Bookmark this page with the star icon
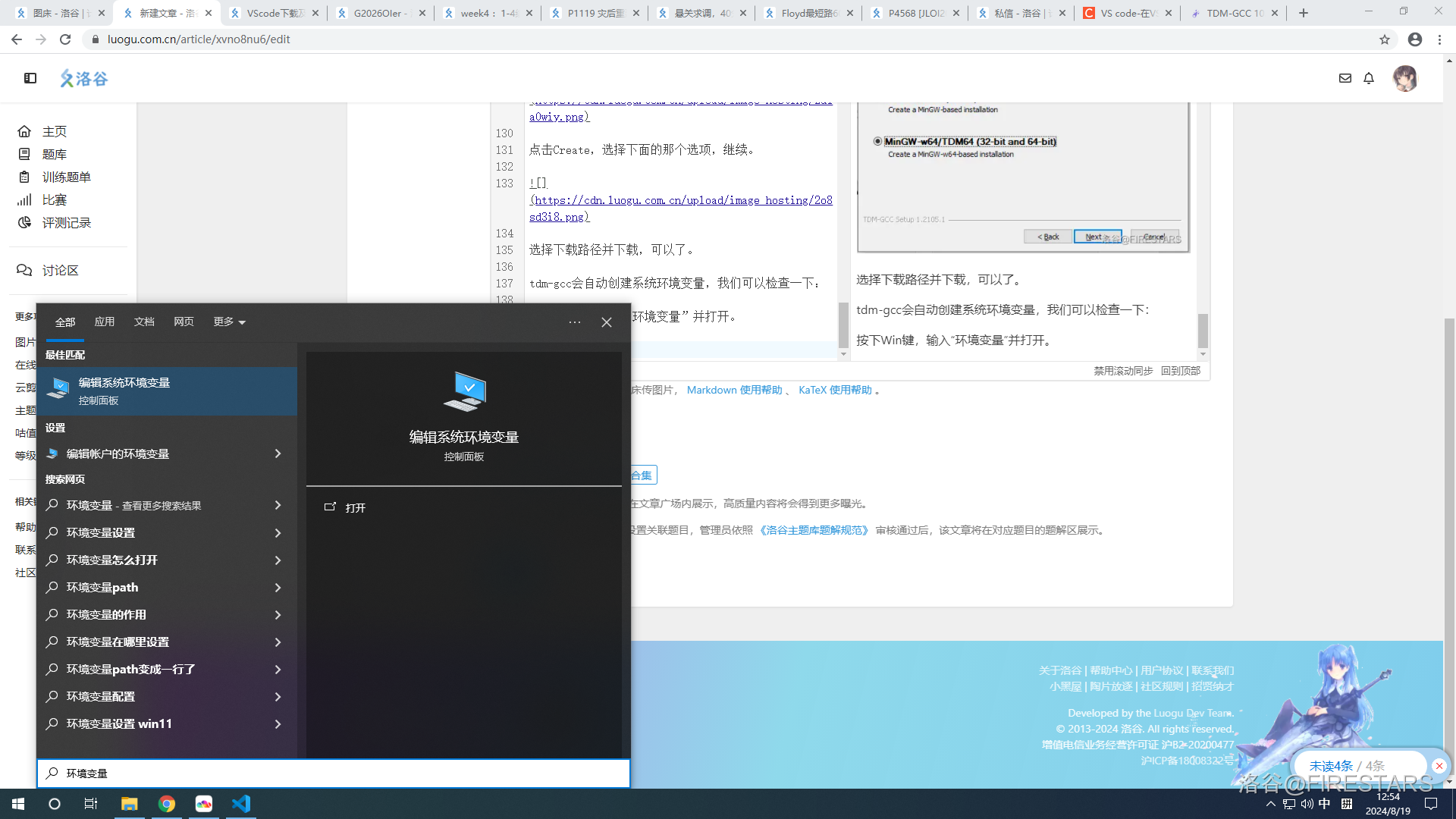1456x819 pixels. pyautogui.click(x=1386, y=39)
